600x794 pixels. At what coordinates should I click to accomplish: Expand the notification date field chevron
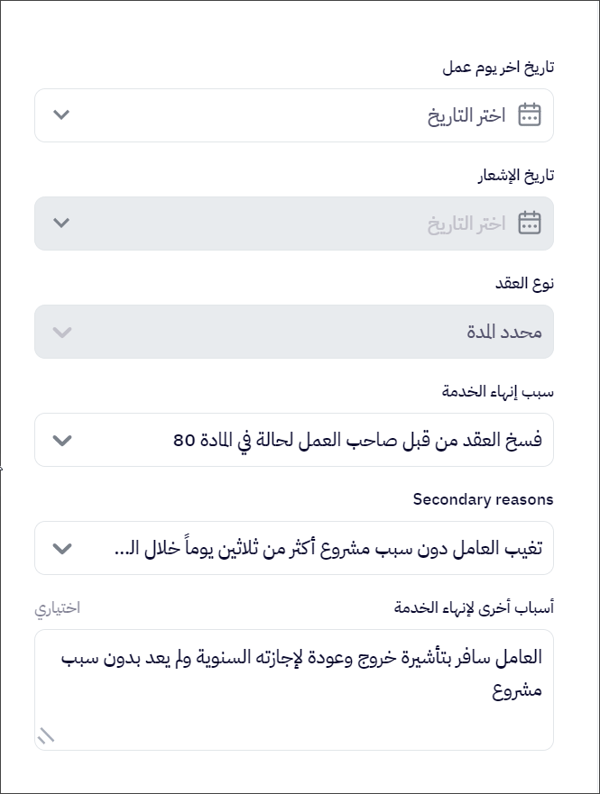[x=61, y=223]
